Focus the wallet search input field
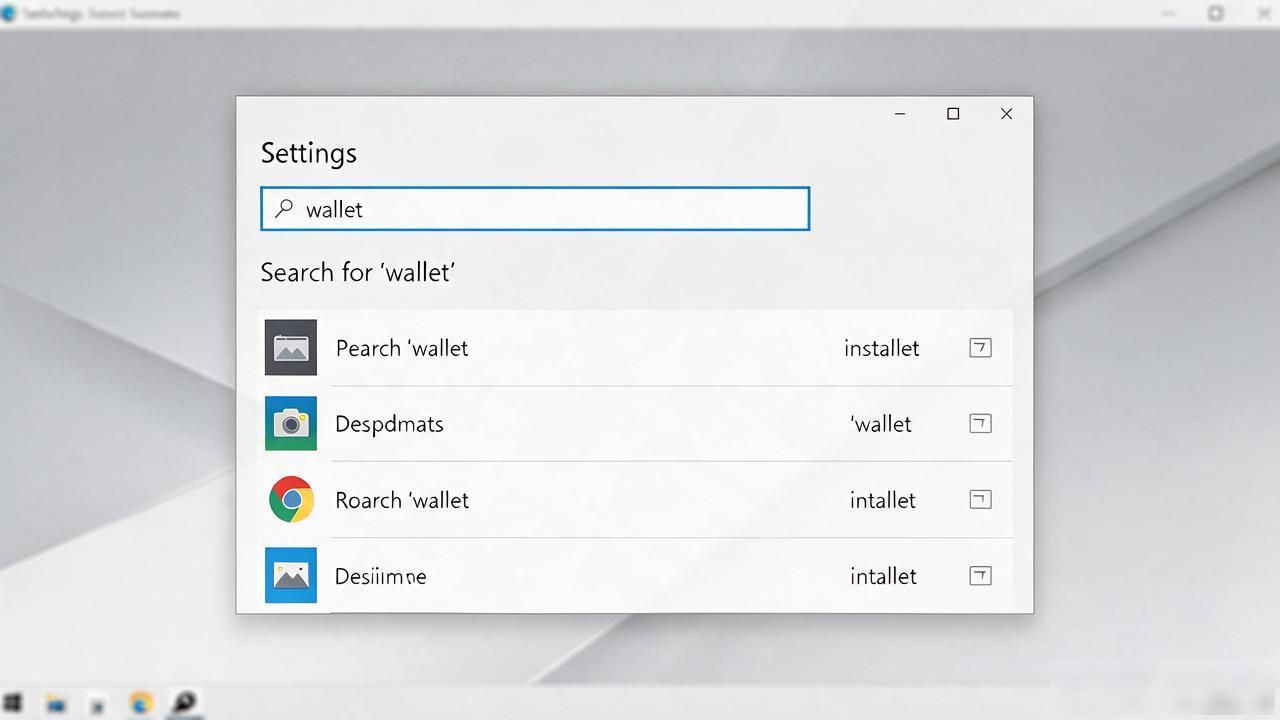This screenshot has height=720, width=1280. pyautogui.click(x=535, y=208)
